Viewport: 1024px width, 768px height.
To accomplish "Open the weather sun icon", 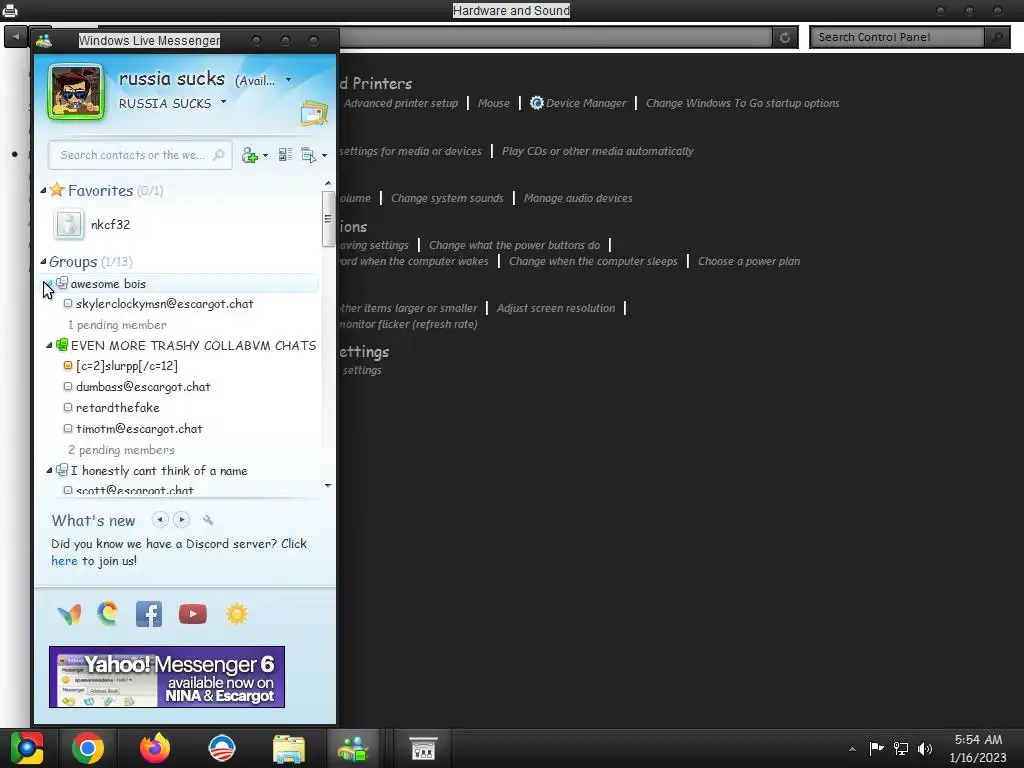I will coord(237,614).
